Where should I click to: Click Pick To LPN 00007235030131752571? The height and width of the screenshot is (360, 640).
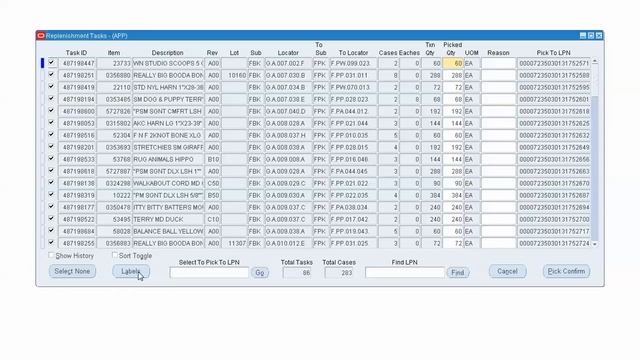point(553,64)
